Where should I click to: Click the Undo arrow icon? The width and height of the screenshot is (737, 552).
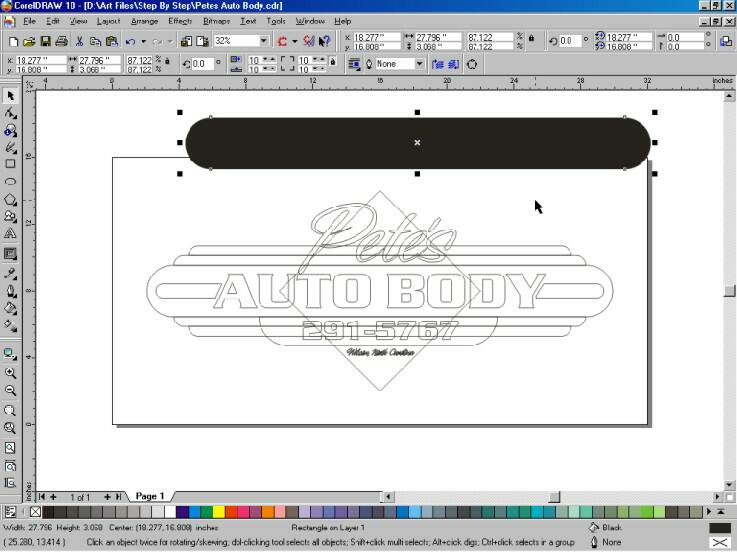(x=130, y=41)
